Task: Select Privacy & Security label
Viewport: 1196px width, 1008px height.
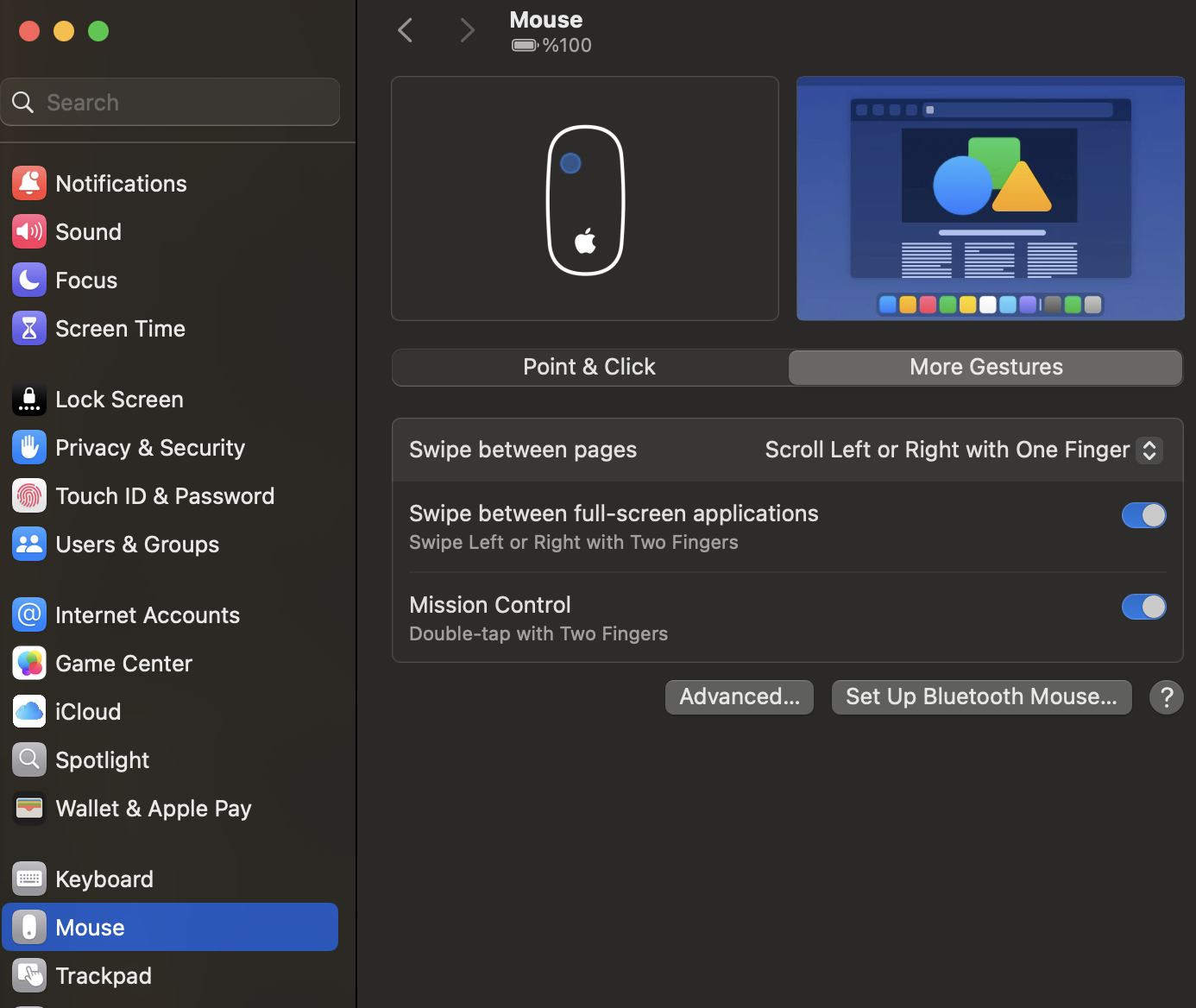Action: [x=150, y=448]
